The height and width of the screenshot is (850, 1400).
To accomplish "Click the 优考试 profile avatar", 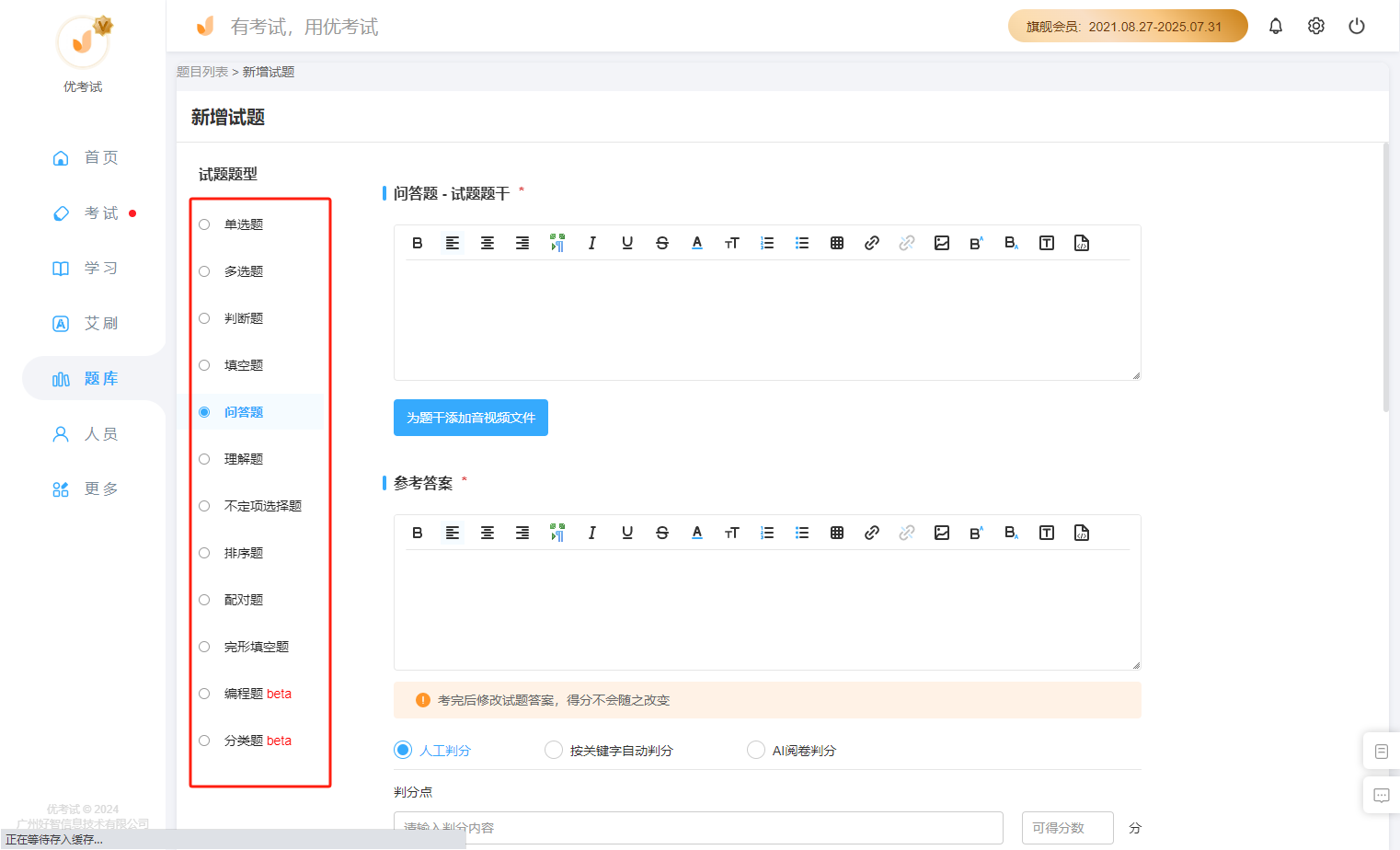I will point(83,41).
